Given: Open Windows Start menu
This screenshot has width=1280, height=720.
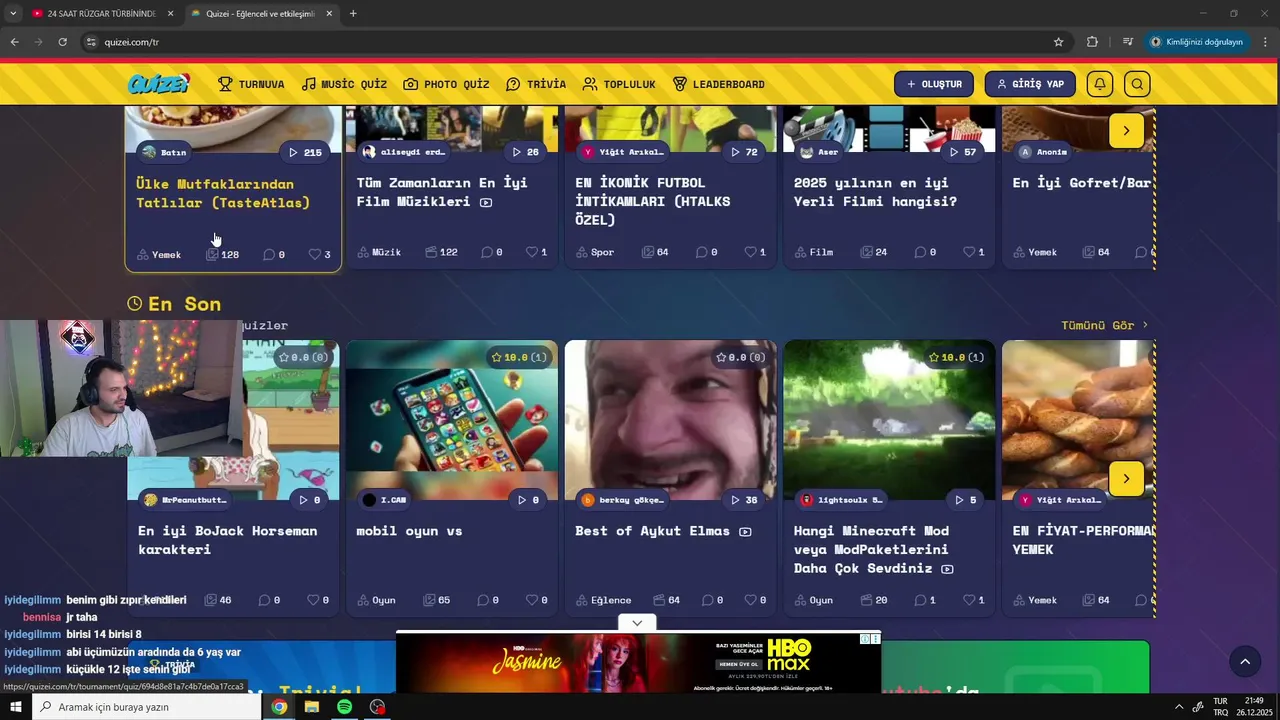Looking at the screenshot, I should click(16, 707).
